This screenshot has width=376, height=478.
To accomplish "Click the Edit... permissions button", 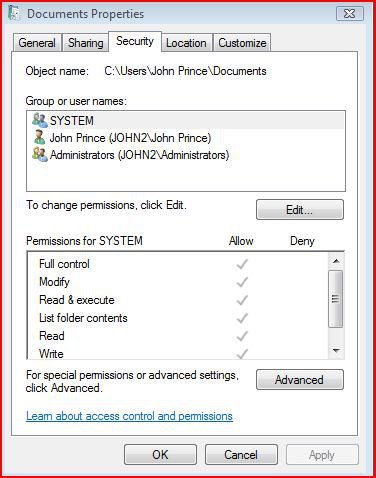I will tap(300, 210).
